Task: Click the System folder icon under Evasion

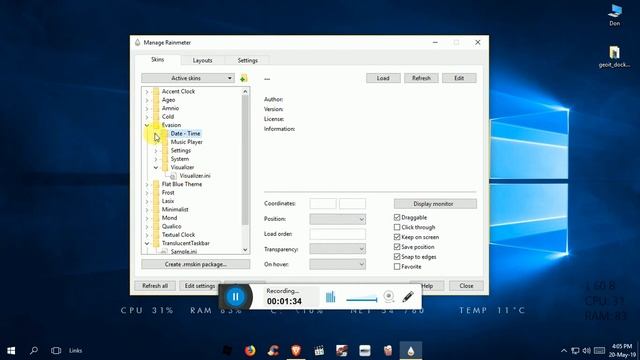Action: [x=165, y=159]
